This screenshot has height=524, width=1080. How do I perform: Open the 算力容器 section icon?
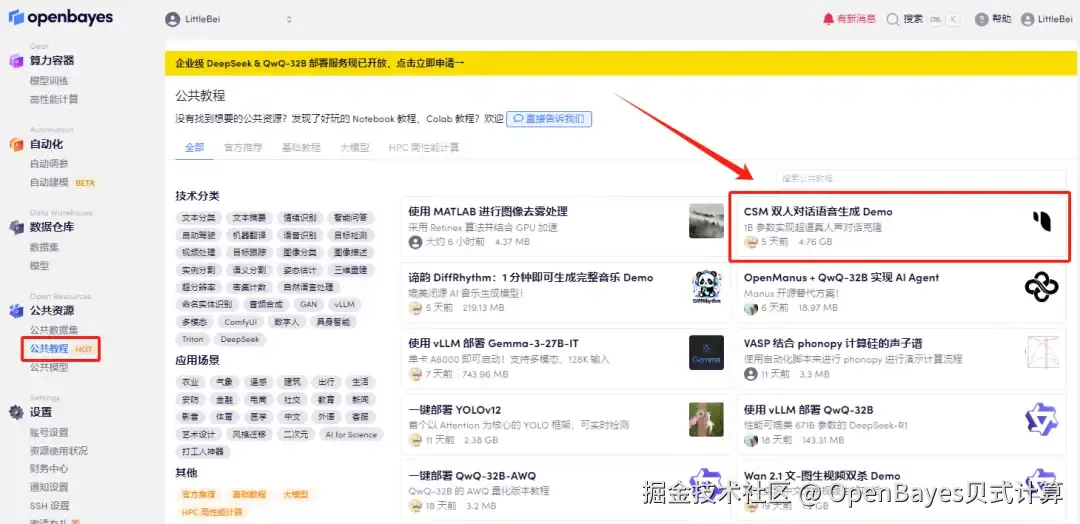click(x=16, y=61)
